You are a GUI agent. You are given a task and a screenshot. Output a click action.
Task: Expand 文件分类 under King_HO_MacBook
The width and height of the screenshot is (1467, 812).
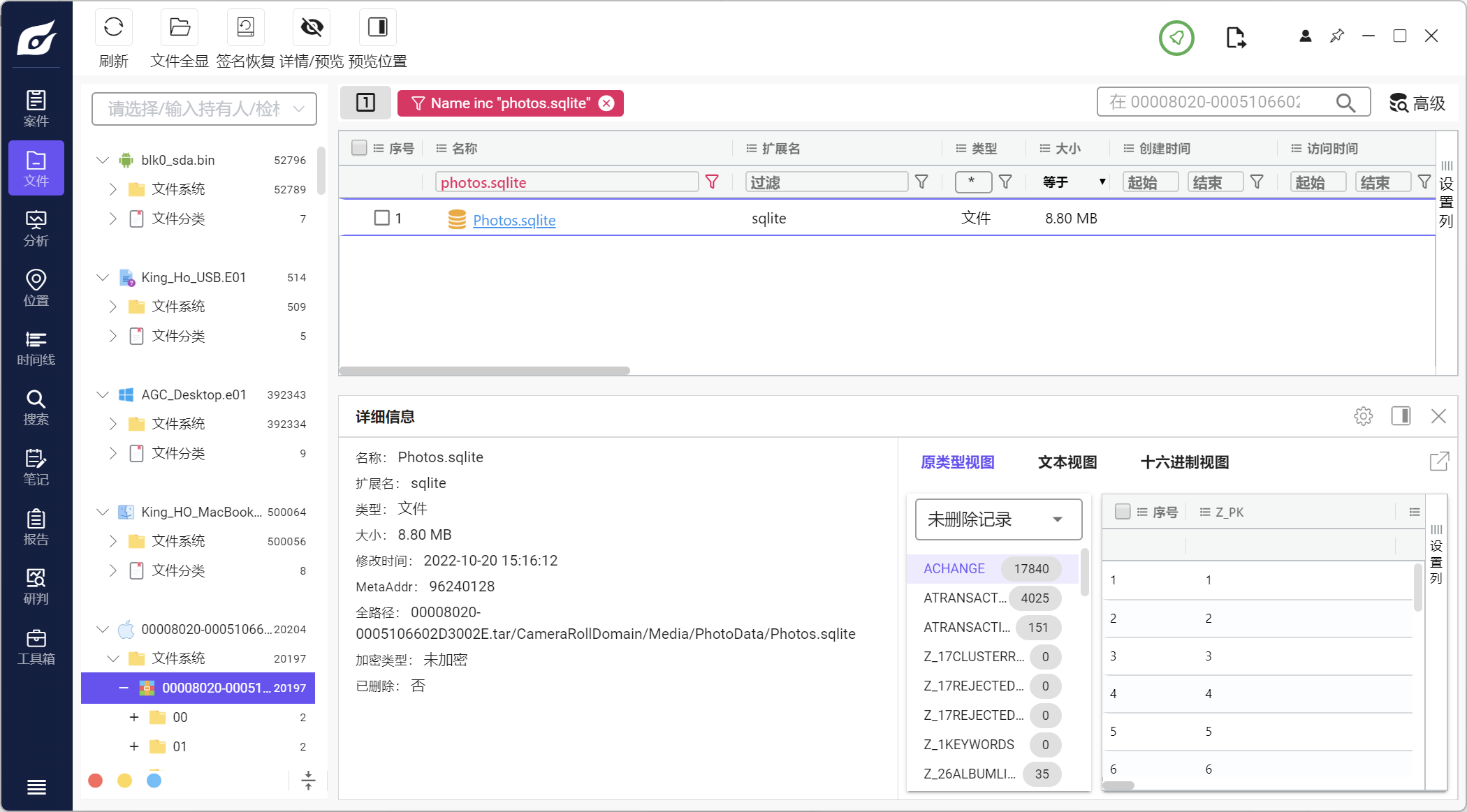pos(113,570)
